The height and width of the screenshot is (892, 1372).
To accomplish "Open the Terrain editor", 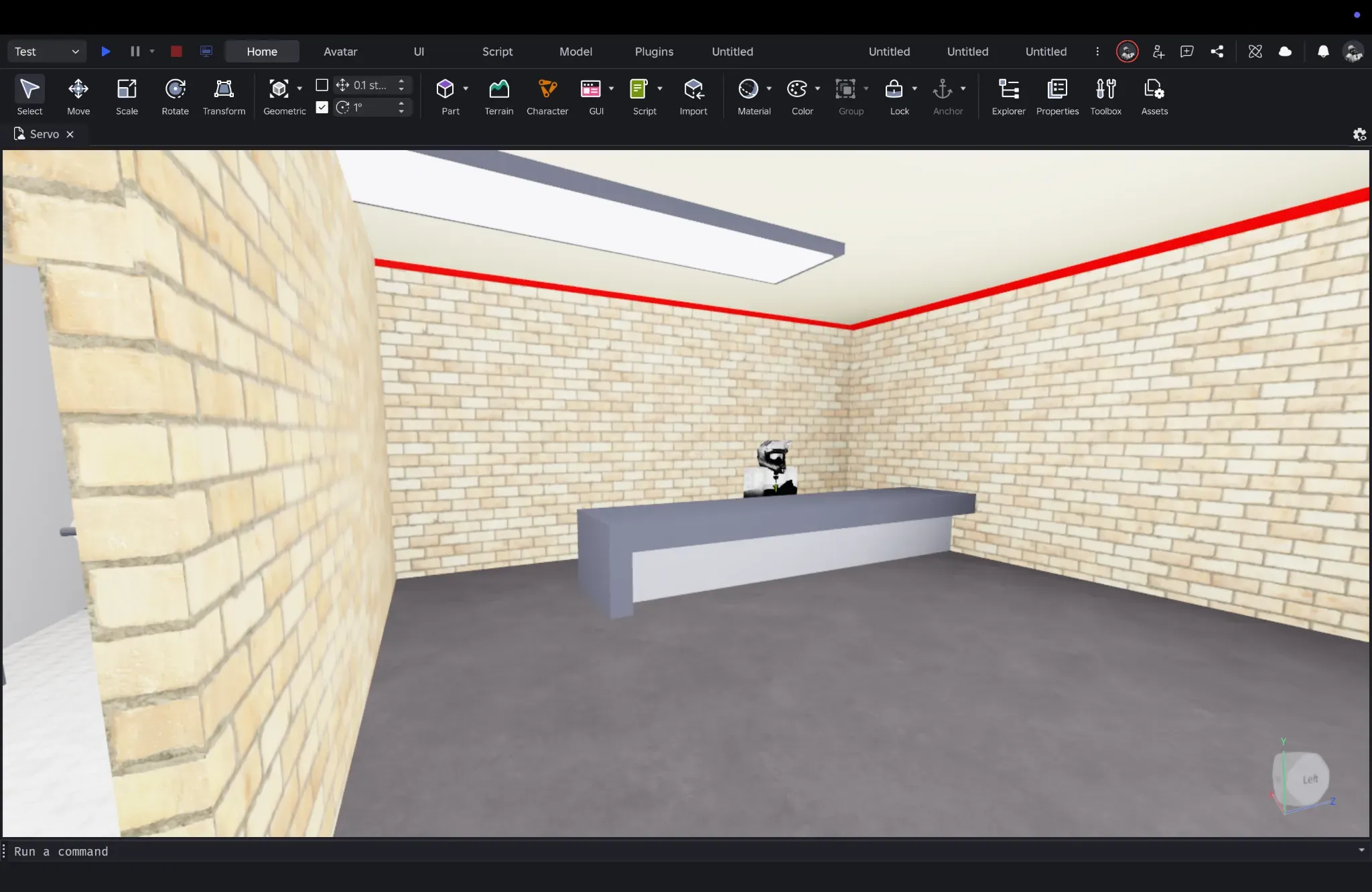I will pyautogui.click(x=499, y=97).
